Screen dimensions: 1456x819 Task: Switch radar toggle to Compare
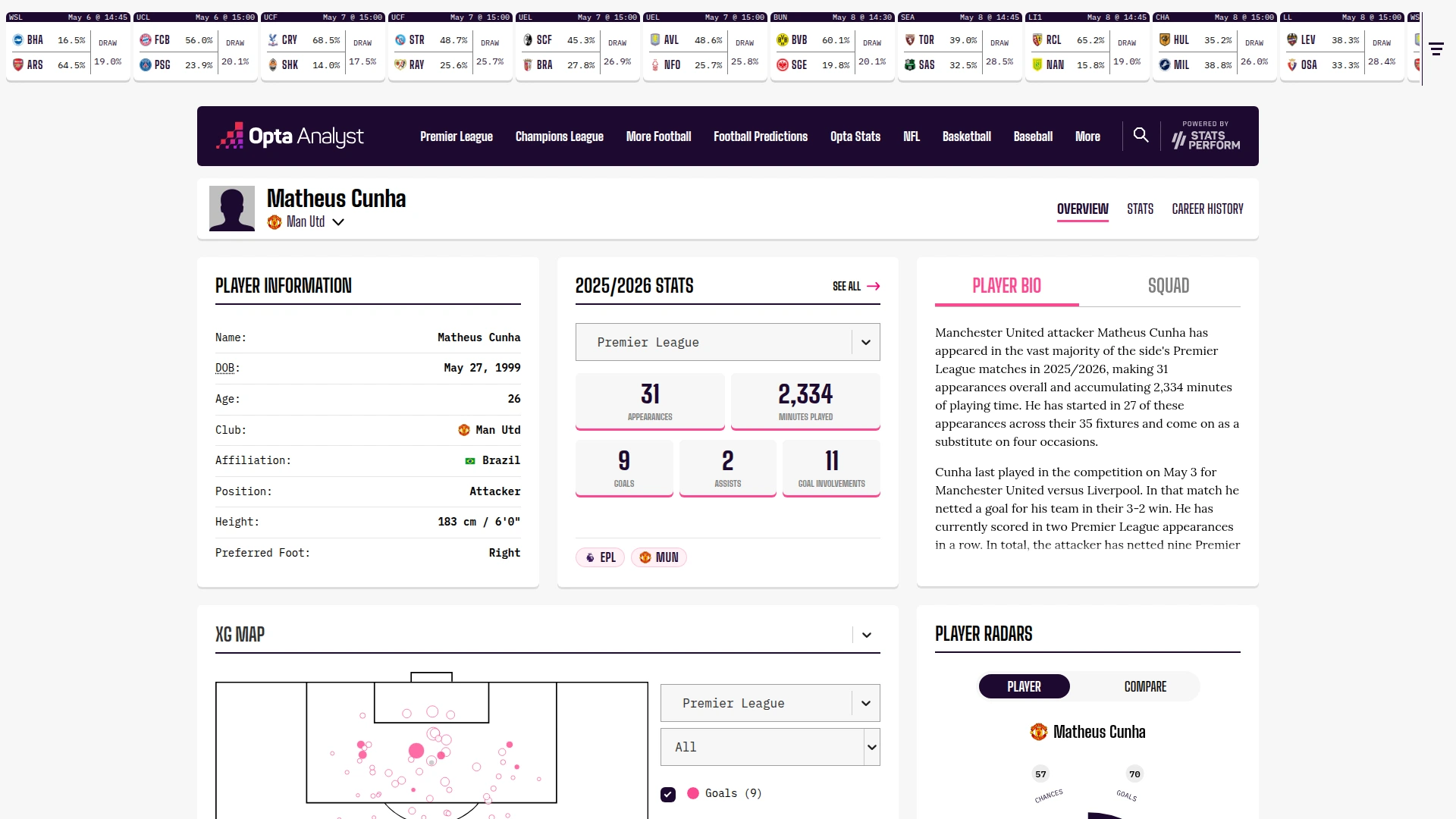click(x=1145, y=686)
